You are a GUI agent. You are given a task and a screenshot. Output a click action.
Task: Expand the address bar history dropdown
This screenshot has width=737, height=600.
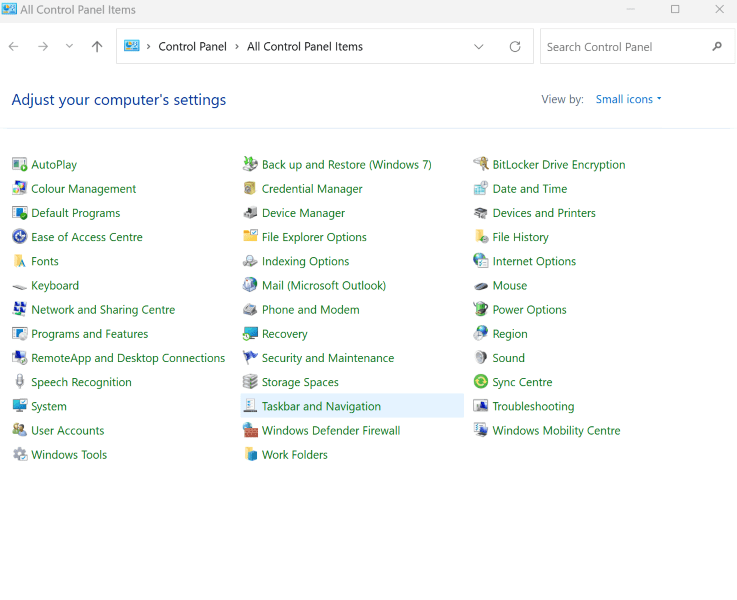[479, 47]
